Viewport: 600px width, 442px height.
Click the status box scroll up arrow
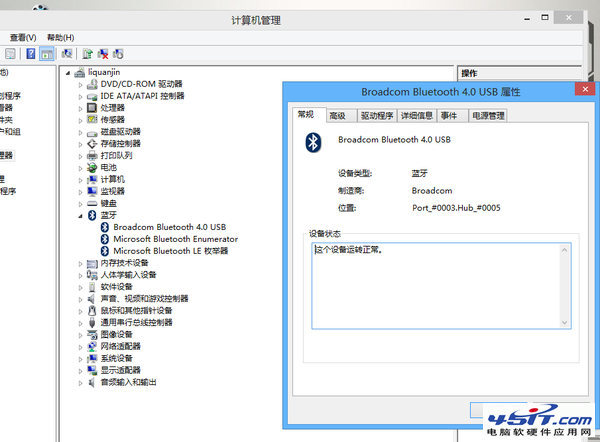pos(564,250)
